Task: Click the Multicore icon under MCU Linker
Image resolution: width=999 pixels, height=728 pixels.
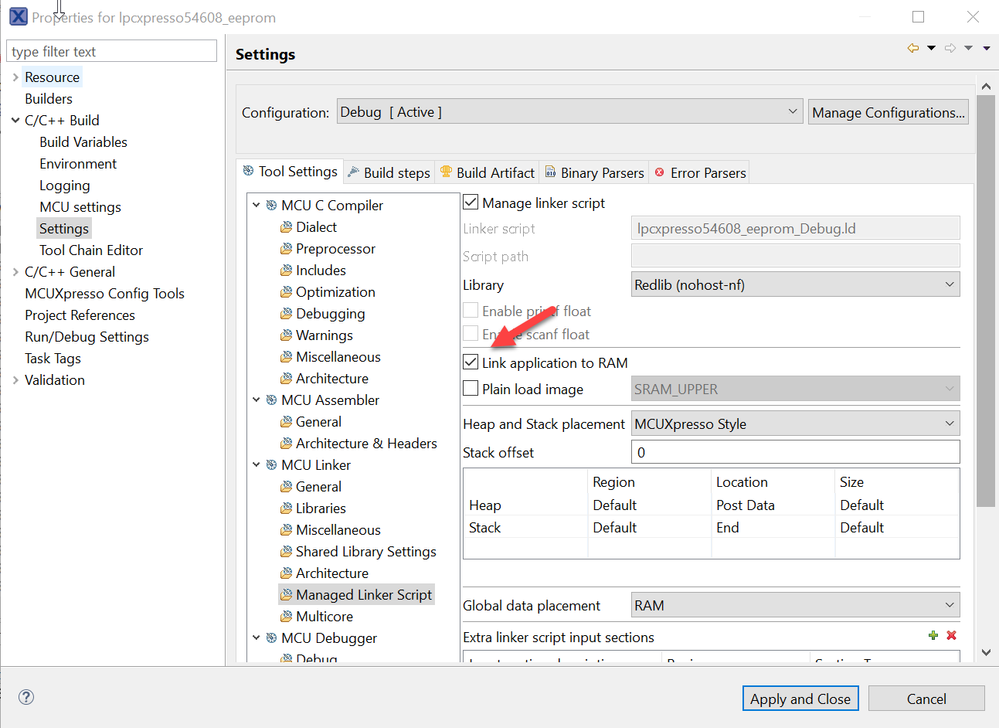Action: click(286, 617)
